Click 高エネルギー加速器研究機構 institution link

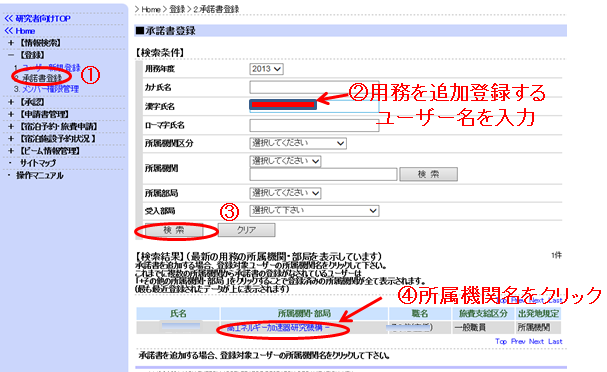[278, 328]
